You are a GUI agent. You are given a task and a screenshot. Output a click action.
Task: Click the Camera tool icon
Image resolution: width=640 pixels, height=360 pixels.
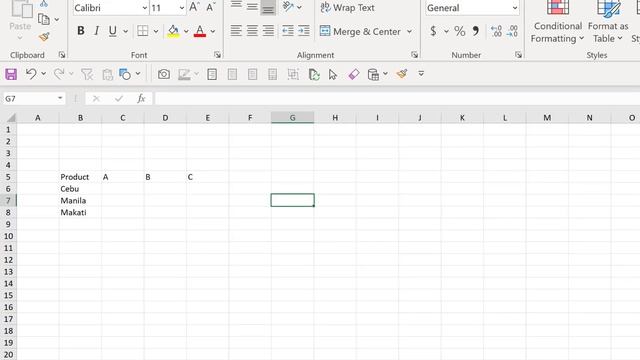[x=164, y=74]
